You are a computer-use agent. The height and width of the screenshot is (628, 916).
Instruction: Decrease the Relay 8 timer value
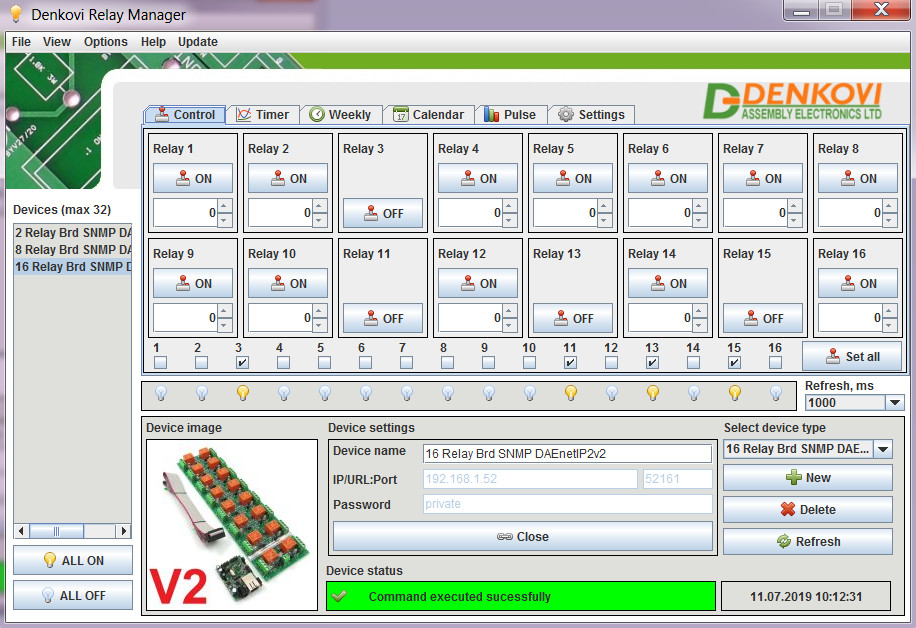point(890,220)
